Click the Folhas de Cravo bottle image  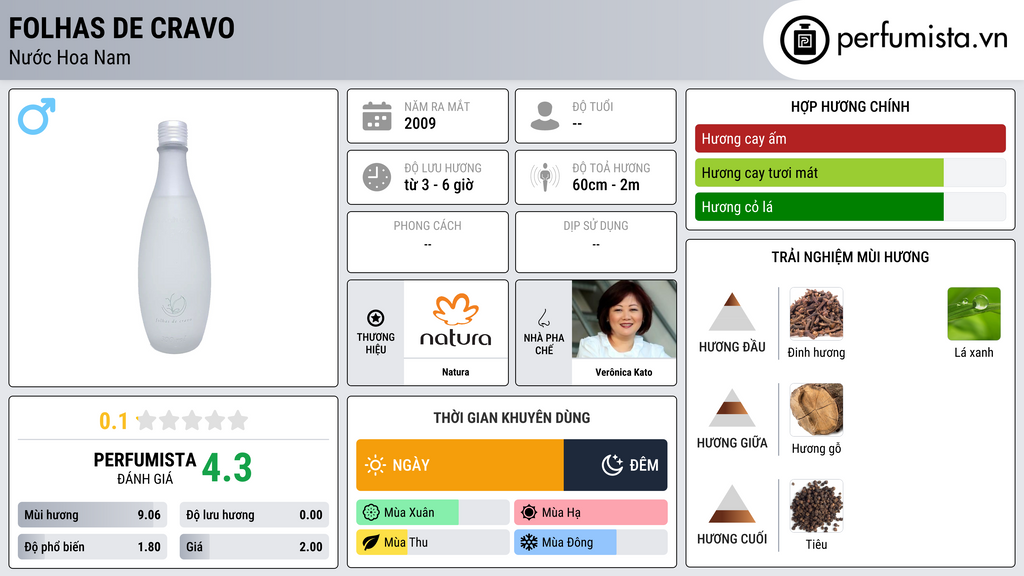pyautogui.click(x=174, y=237)
